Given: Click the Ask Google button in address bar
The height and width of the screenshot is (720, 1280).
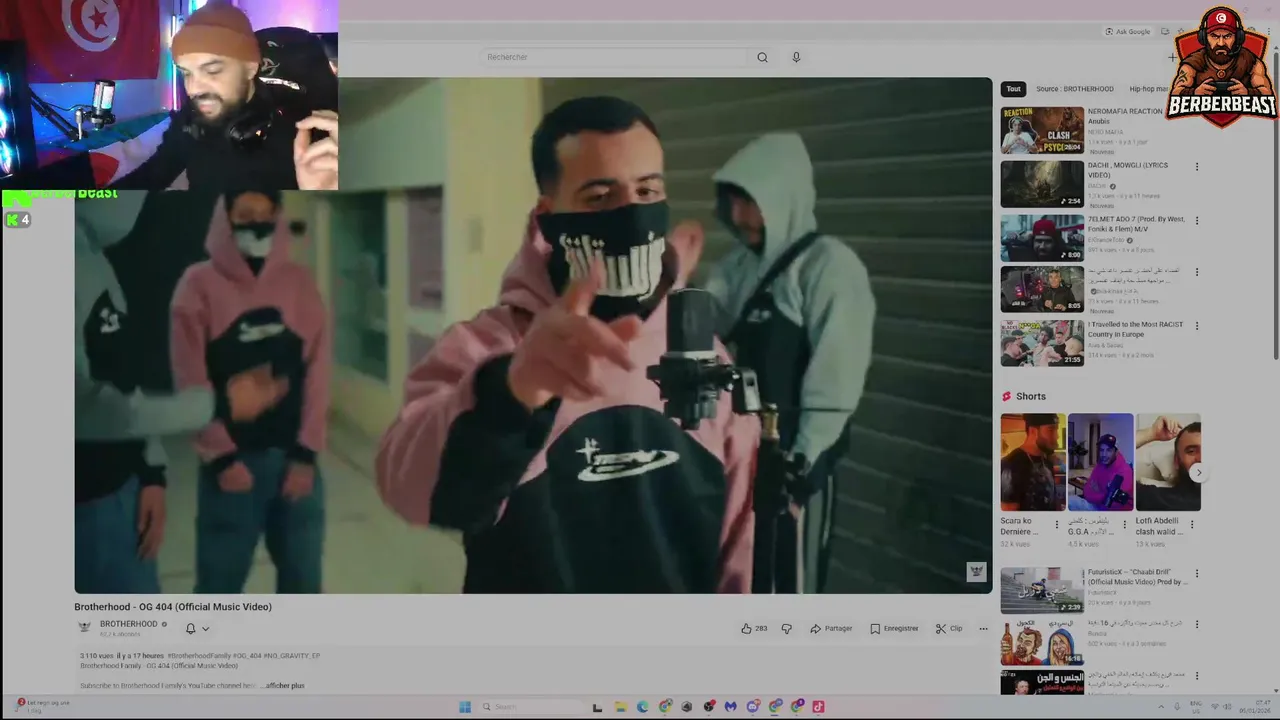Looking at the screenshot, I should point(1127,31).
